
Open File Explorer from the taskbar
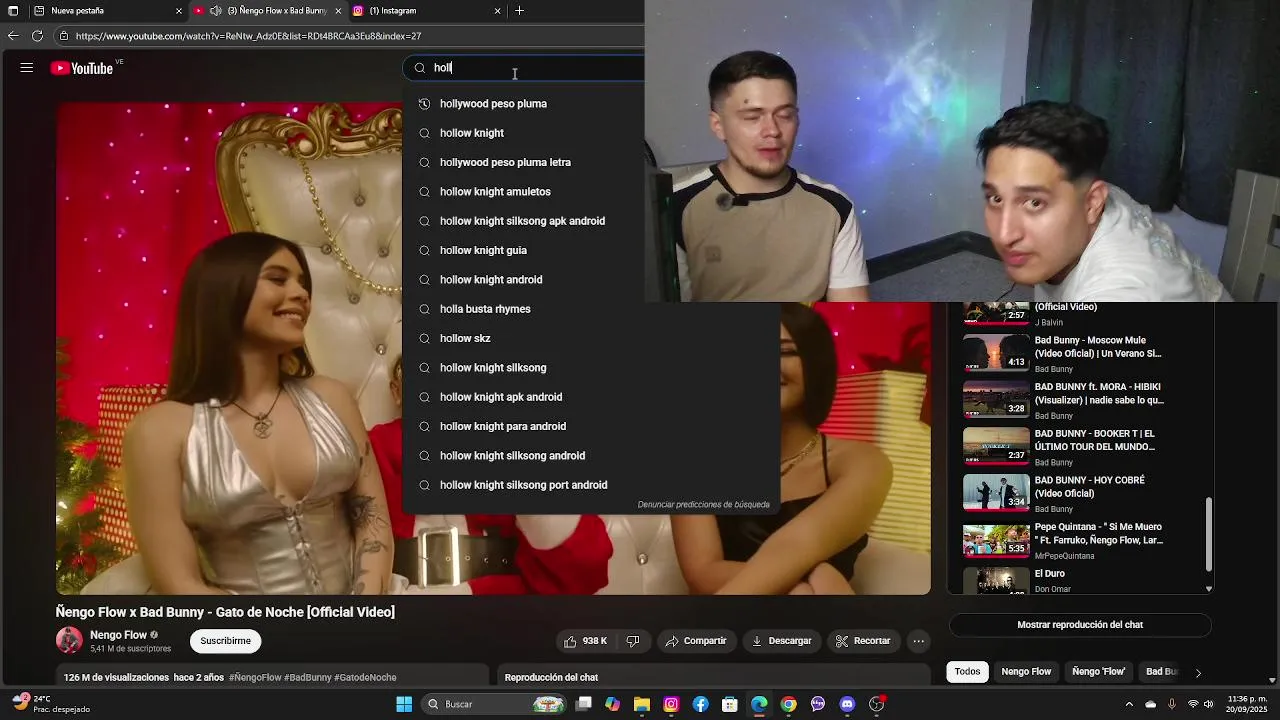tap(642, 704)
